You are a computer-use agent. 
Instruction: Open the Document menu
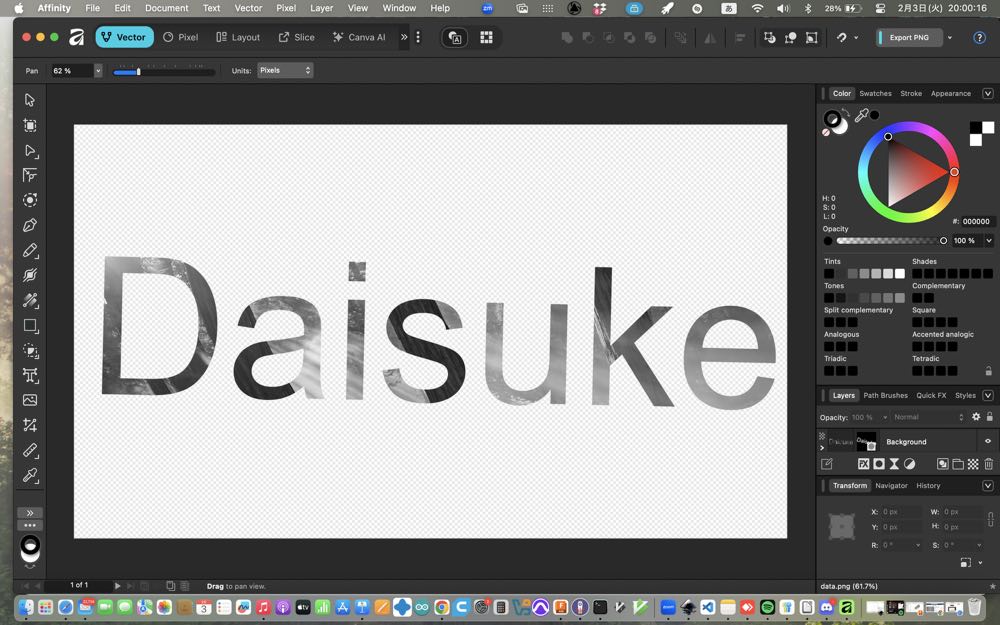[166, 8]
